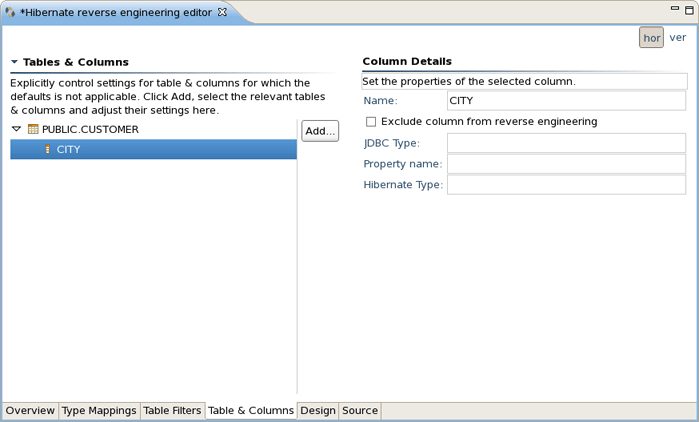Viewport: 699px width, 422px height.
Task: Collapse the PUBLIC.CUSTOMER tree node
Action: [17, 129]
